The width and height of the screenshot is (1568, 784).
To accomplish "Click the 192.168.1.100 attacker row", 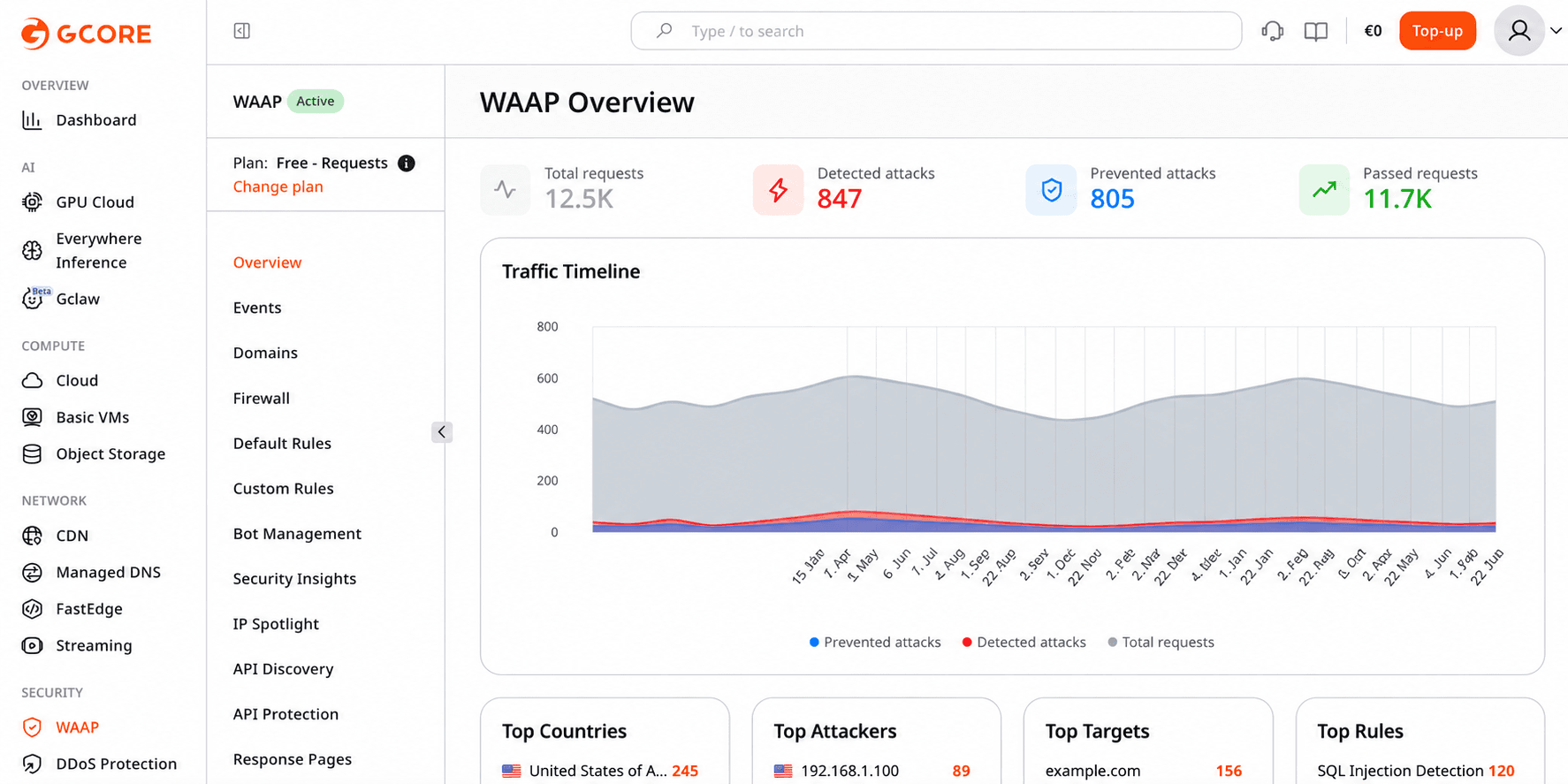I will (x=872, y=771).
